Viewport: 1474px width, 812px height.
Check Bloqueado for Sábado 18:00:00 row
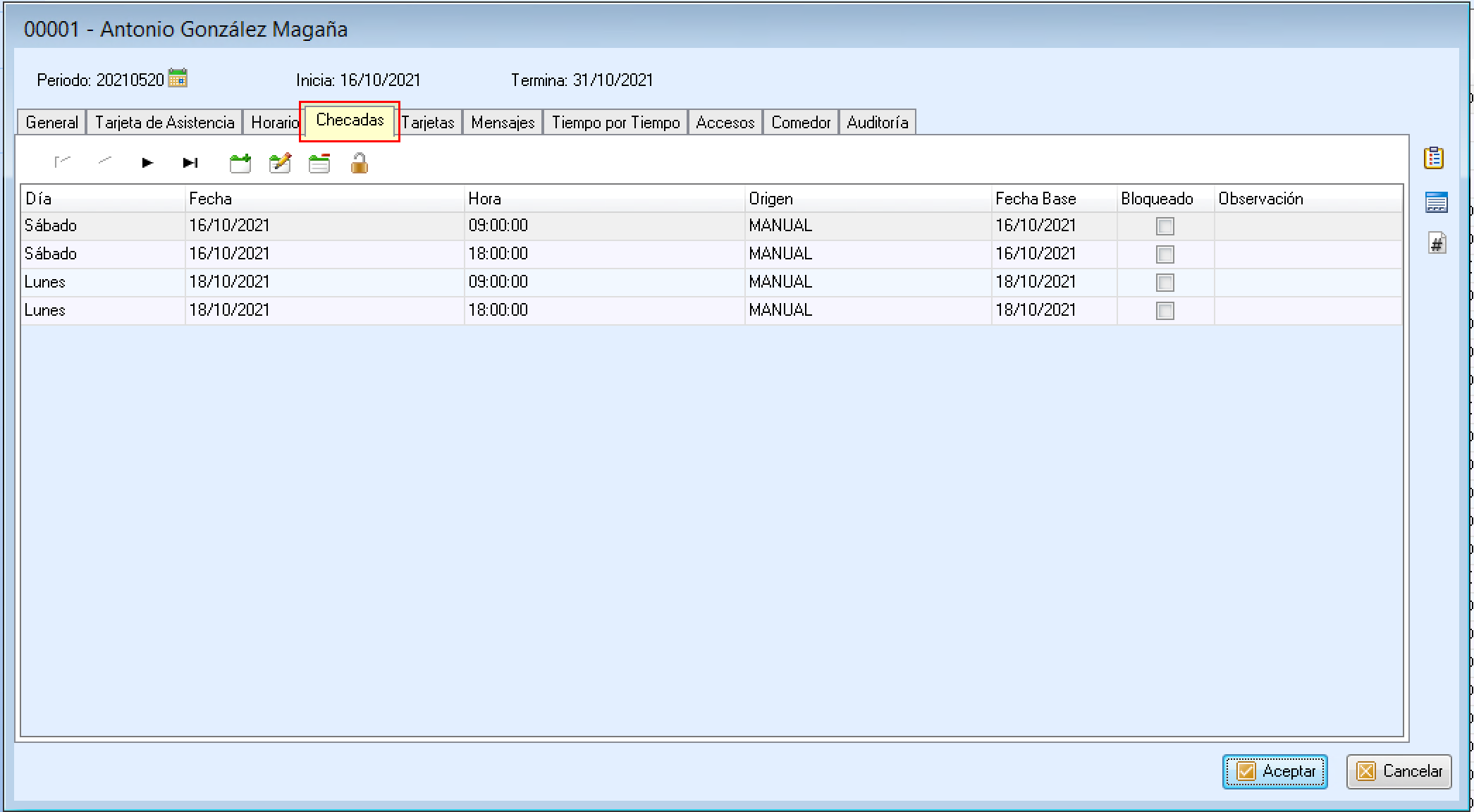click(1165, 254)
